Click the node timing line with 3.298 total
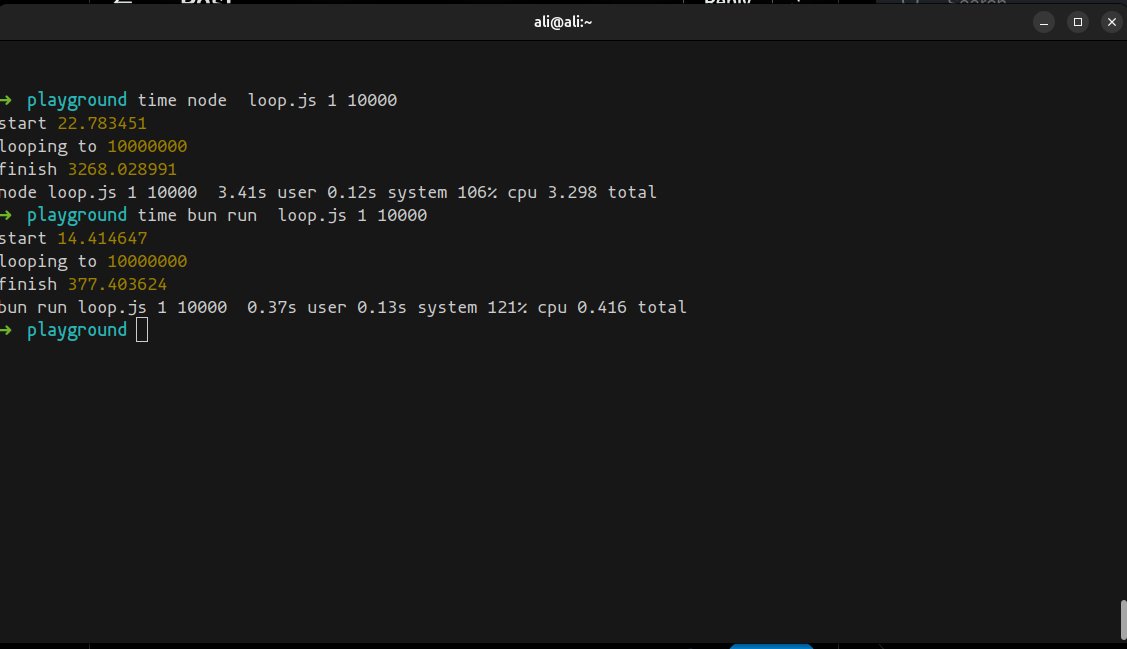This screenshot has height=649, width=1127. tap(328, 192)
